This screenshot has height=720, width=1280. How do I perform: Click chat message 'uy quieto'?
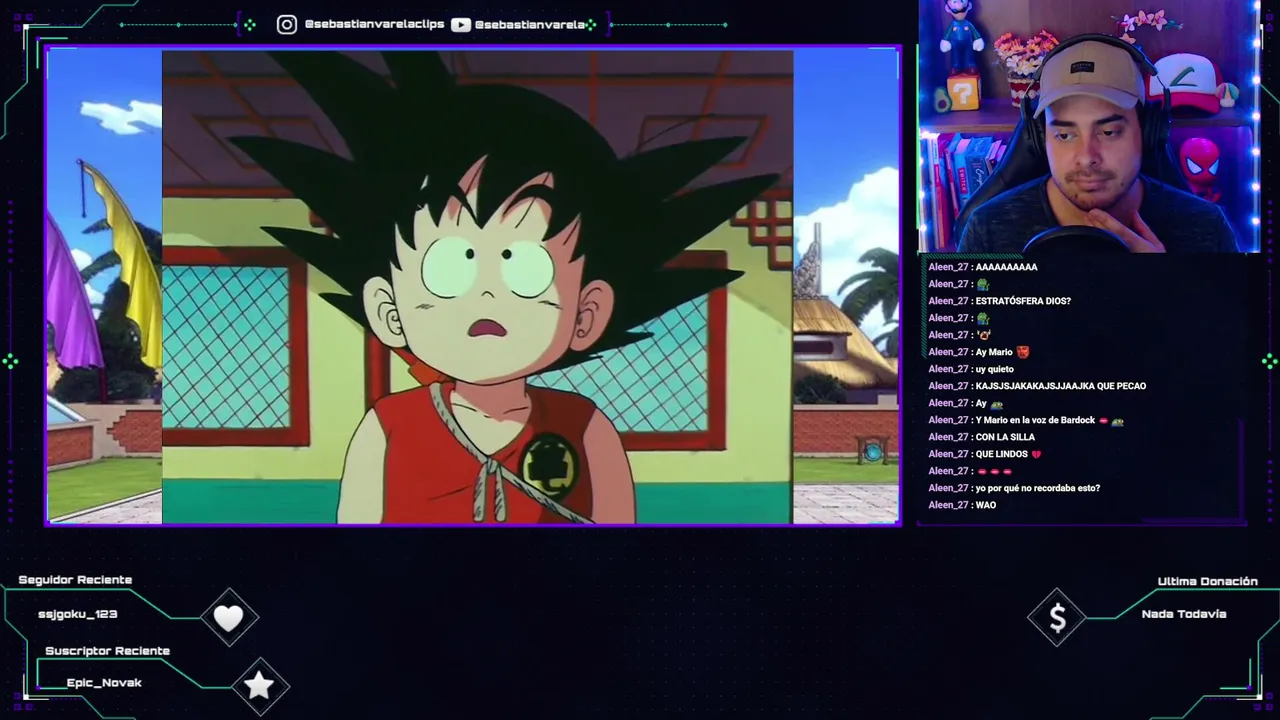(x=995, y=369)
